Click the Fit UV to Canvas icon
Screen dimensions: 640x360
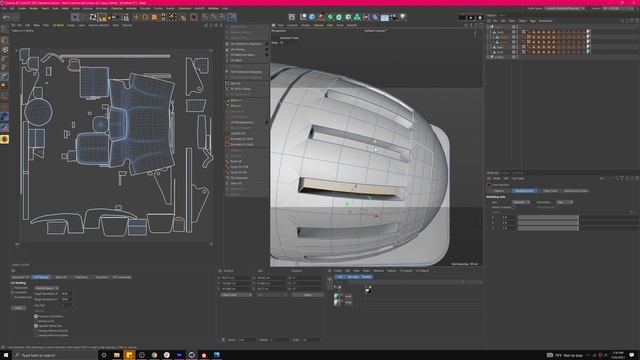point(227,89)
